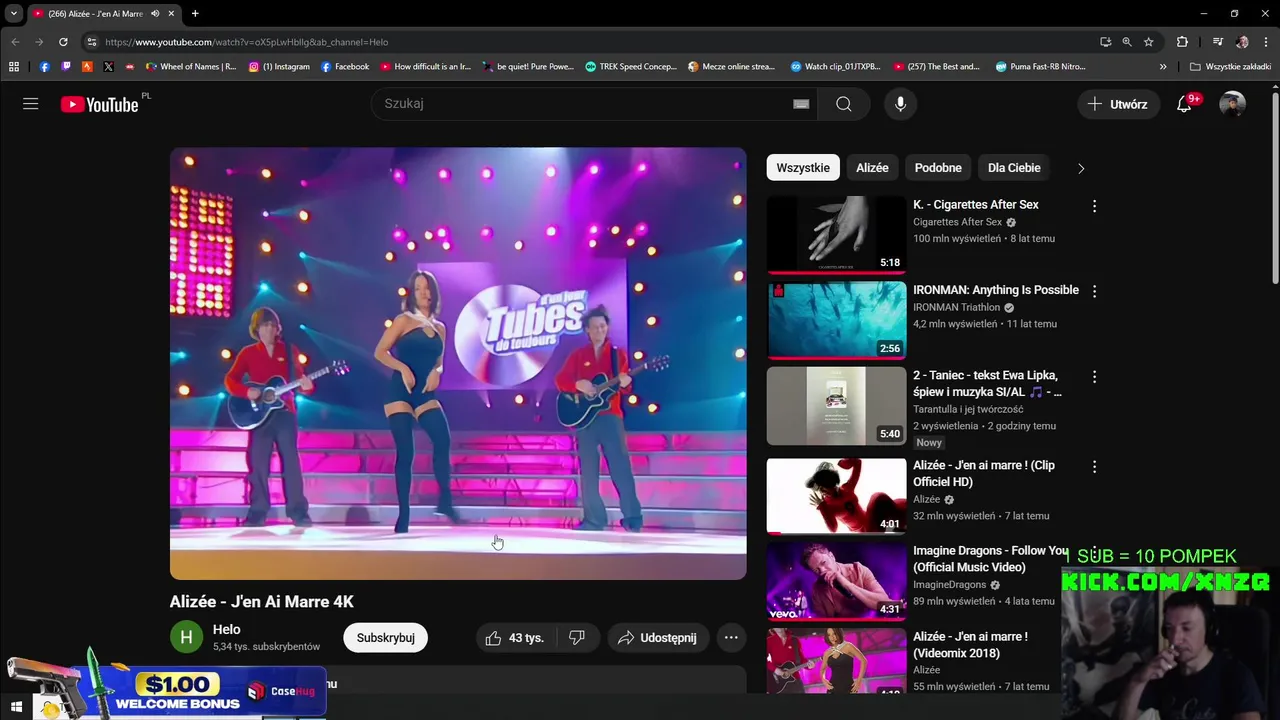Select the Wszystkie filter chip
The width and height of the screenshot is (1280, 720).
click(803, 168)
